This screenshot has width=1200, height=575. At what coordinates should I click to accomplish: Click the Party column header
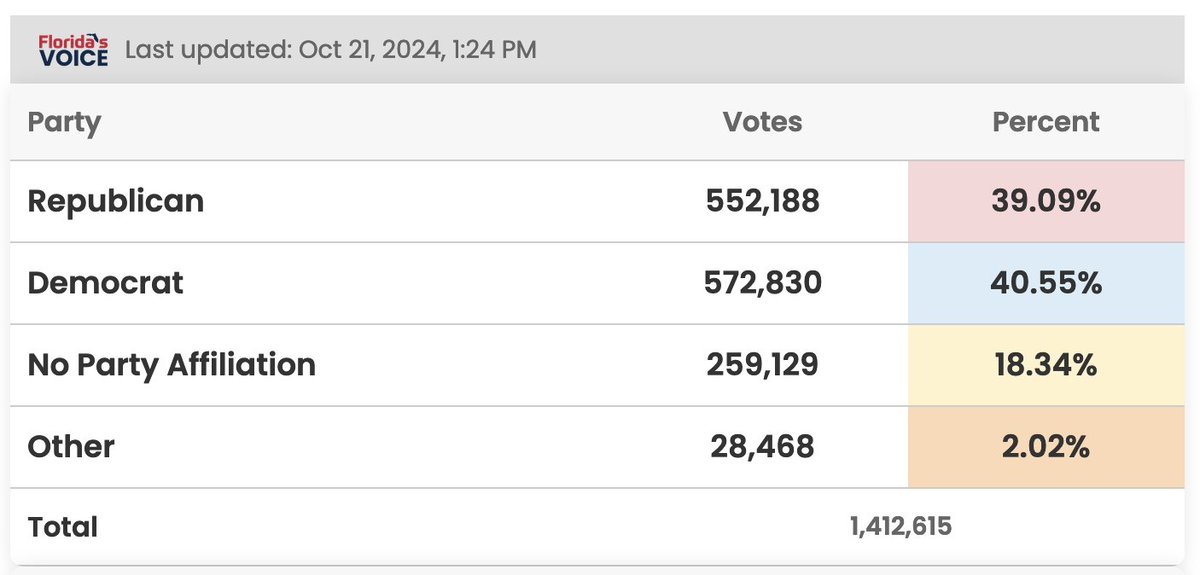click(64, 123)
